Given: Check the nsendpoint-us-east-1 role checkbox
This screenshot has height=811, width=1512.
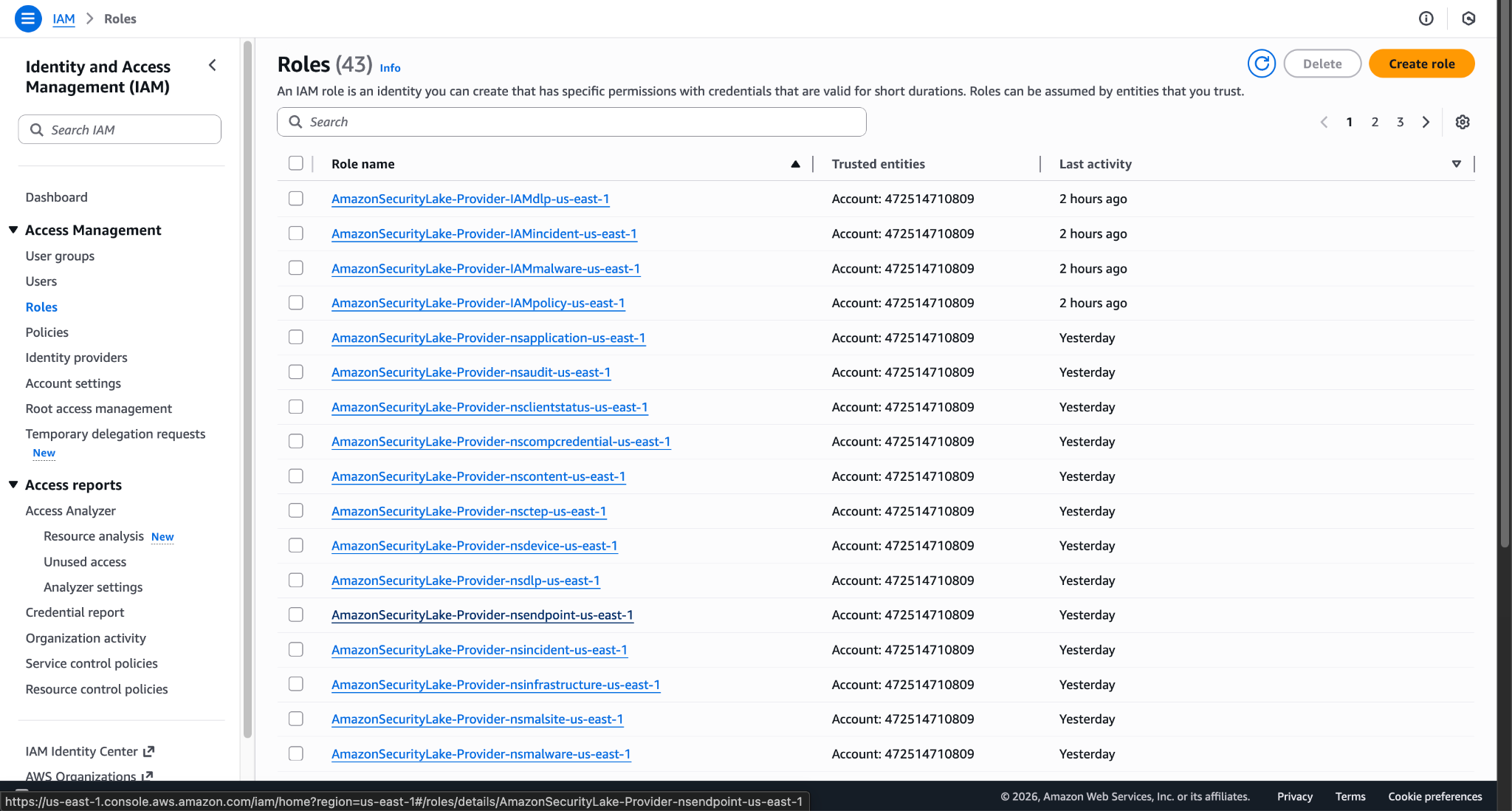Looking at the screenshot, I should pos(296,615).
